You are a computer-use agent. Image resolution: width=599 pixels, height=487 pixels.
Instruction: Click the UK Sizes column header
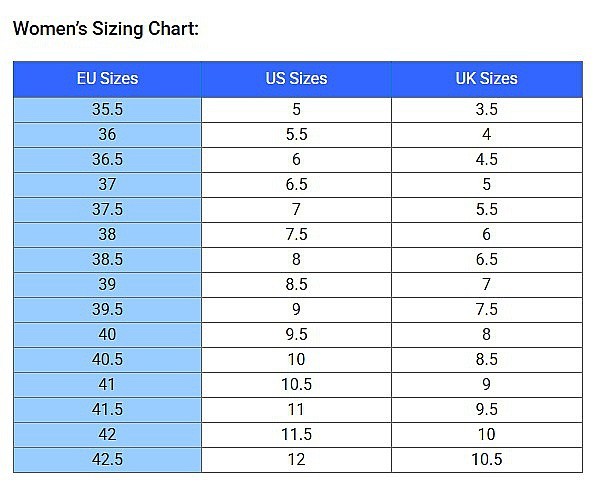(487, 79)
